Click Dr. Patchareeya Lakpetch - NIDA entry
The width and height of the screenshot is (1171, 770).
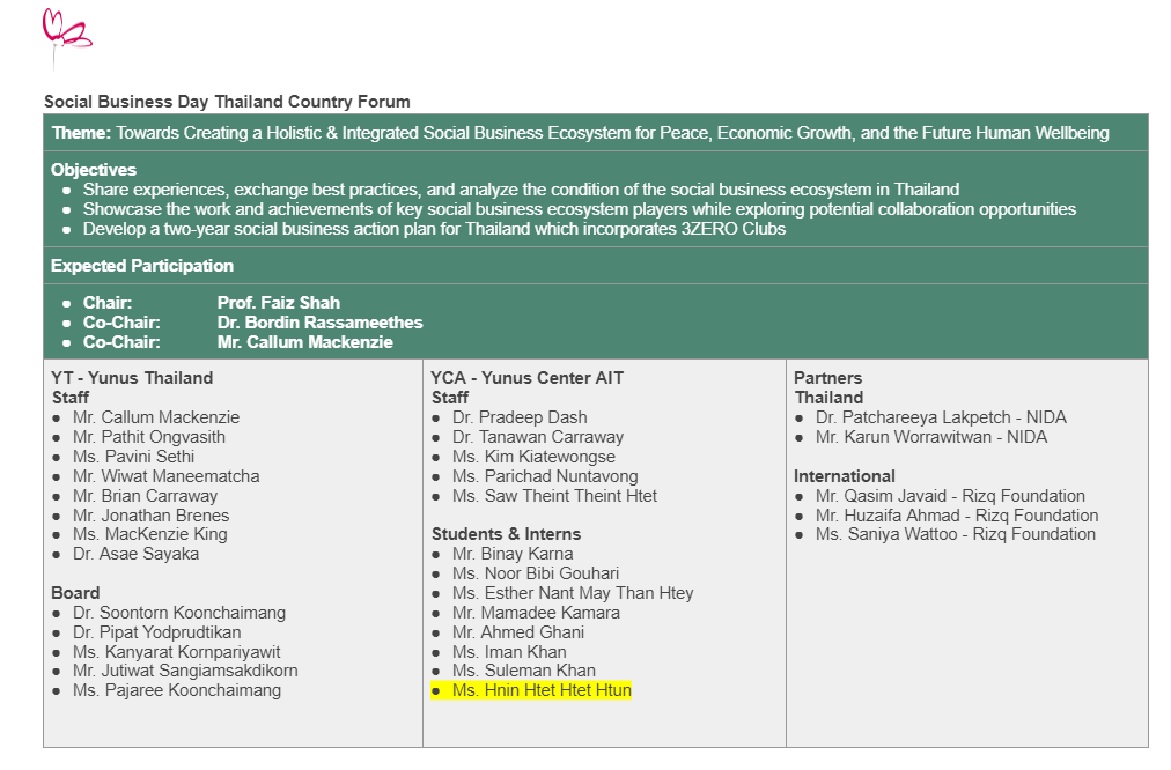(x=940, y=417)
